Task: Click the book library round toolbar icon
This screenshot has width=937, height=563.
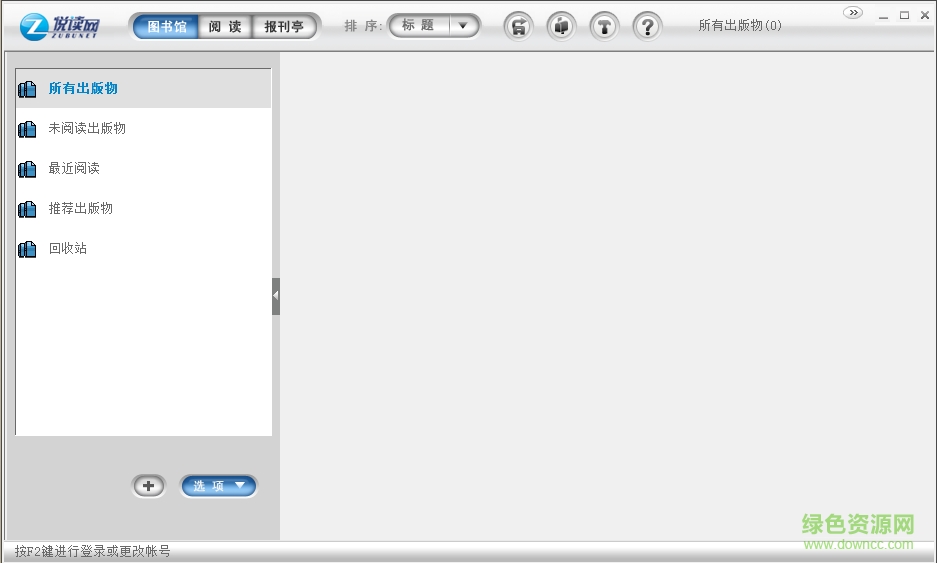Action: pos(561,26)
